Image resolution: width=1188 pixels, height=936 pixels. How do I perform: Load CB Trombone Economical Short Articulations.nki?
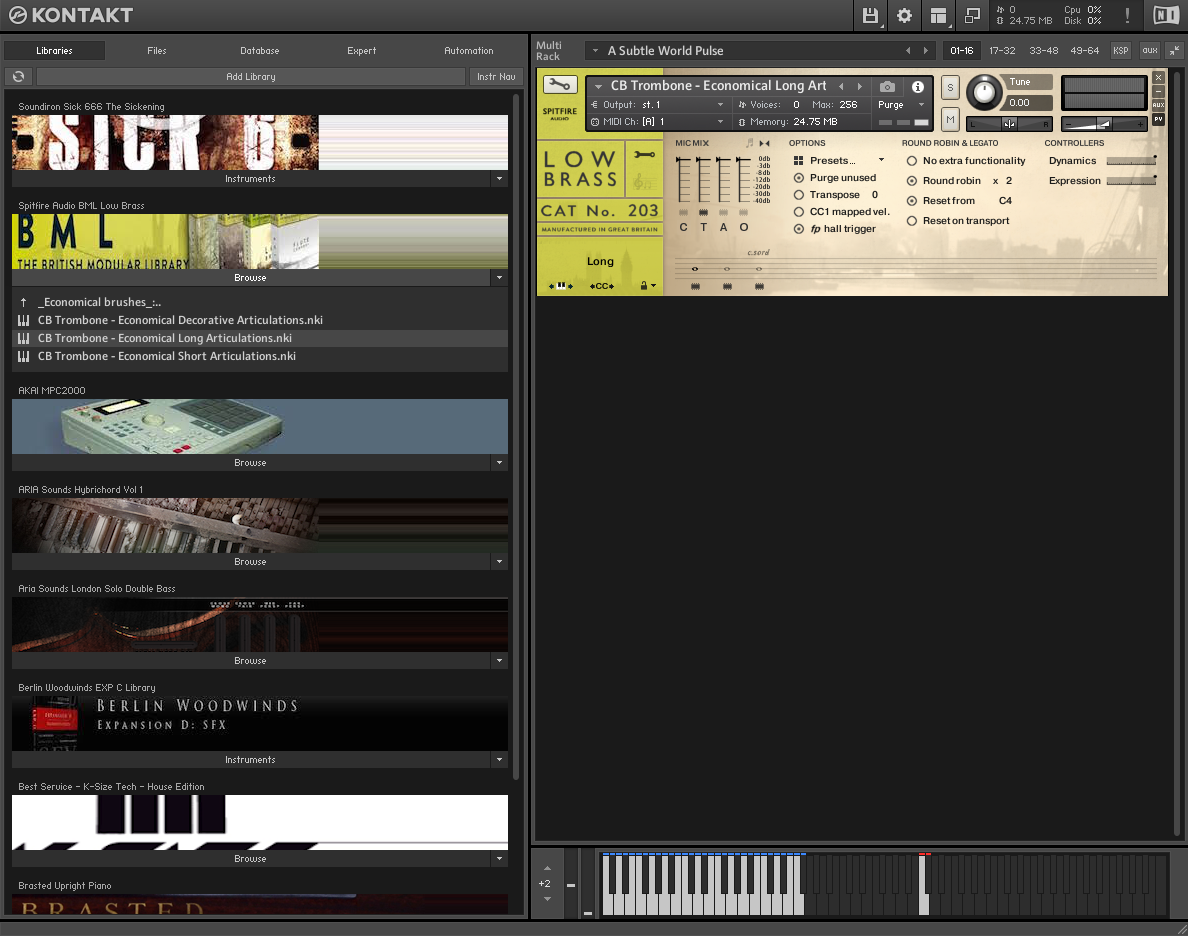click(167, 356)
